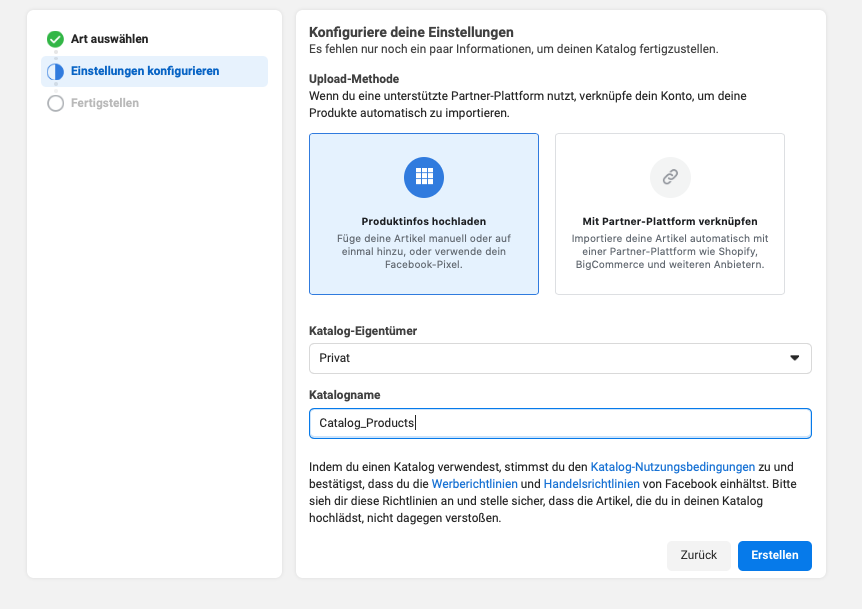Click into the Katalogname input field
This screenshot has height=609, width=862.
(x=560, y=423)
